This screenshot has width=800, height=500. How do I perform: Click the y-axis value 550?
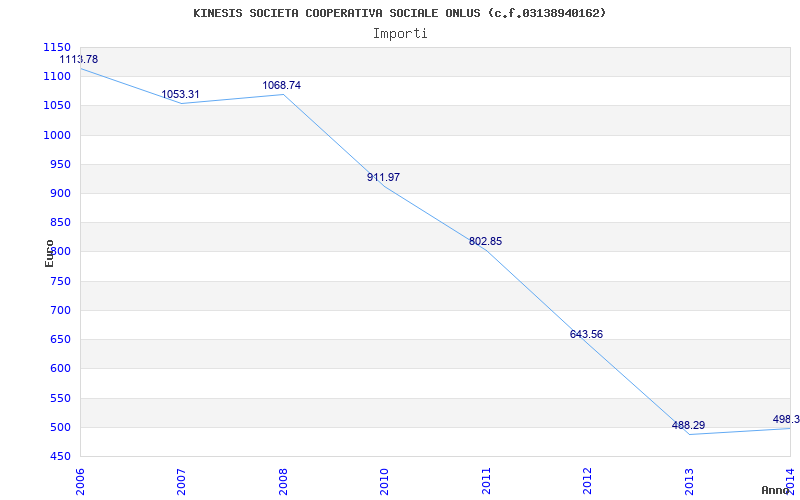click(x=60, y=398)
